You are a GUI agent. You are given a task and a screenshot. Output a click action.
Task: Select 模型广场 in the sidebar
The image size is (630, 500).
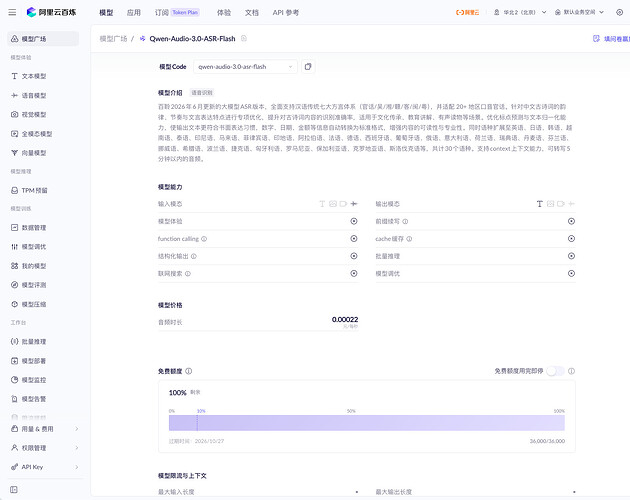43,39
